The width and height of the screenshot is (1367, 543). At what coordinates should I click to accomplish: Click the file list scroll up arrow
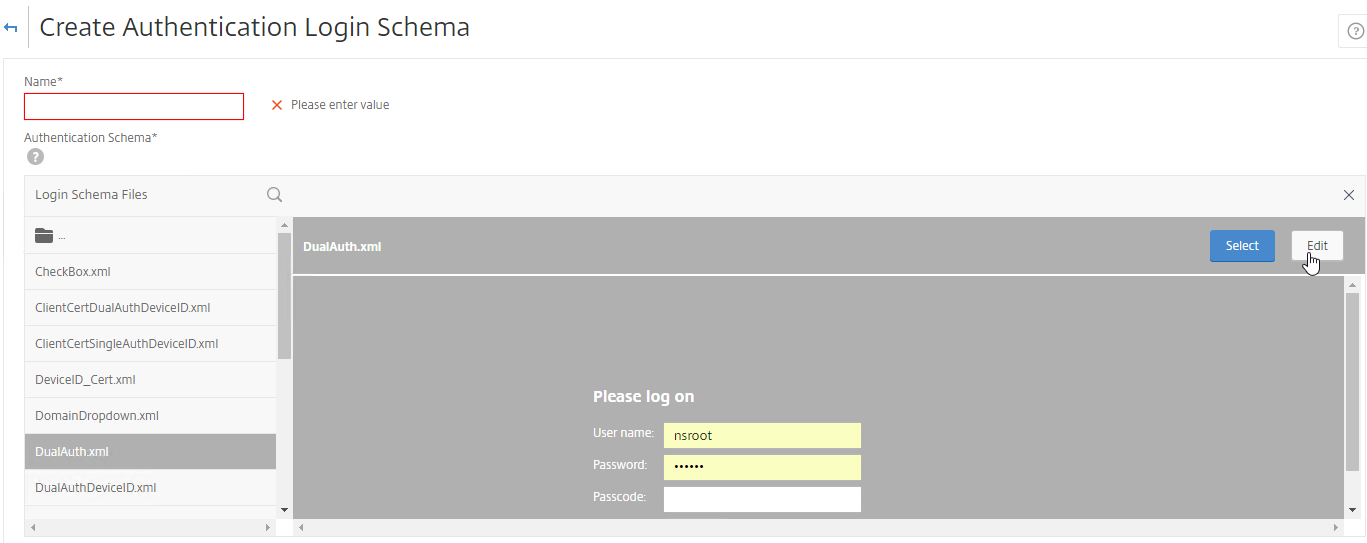coord(284,225)
